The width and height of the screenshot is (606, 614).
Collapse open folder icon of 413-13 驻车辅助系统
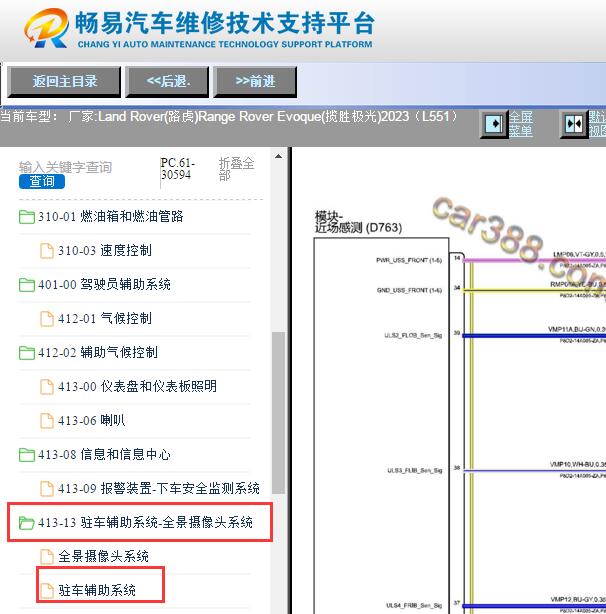coord(27,523)
